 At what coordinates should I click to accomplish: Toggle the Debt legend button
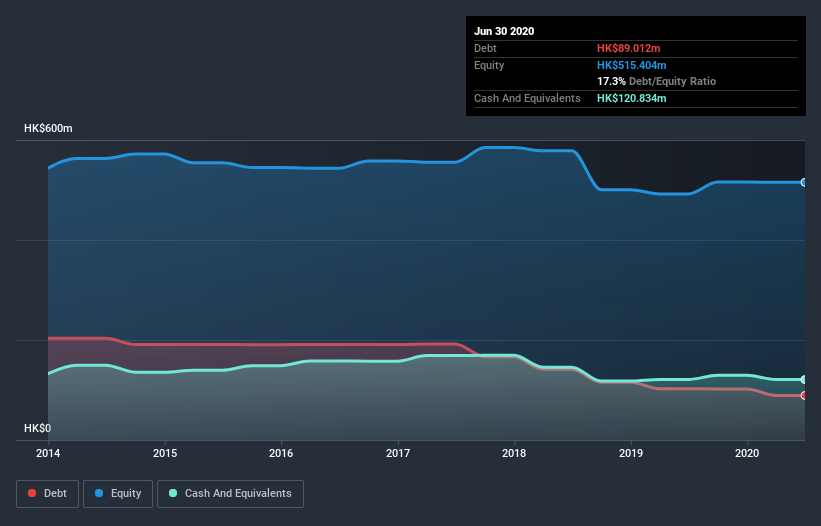point(48,494)
